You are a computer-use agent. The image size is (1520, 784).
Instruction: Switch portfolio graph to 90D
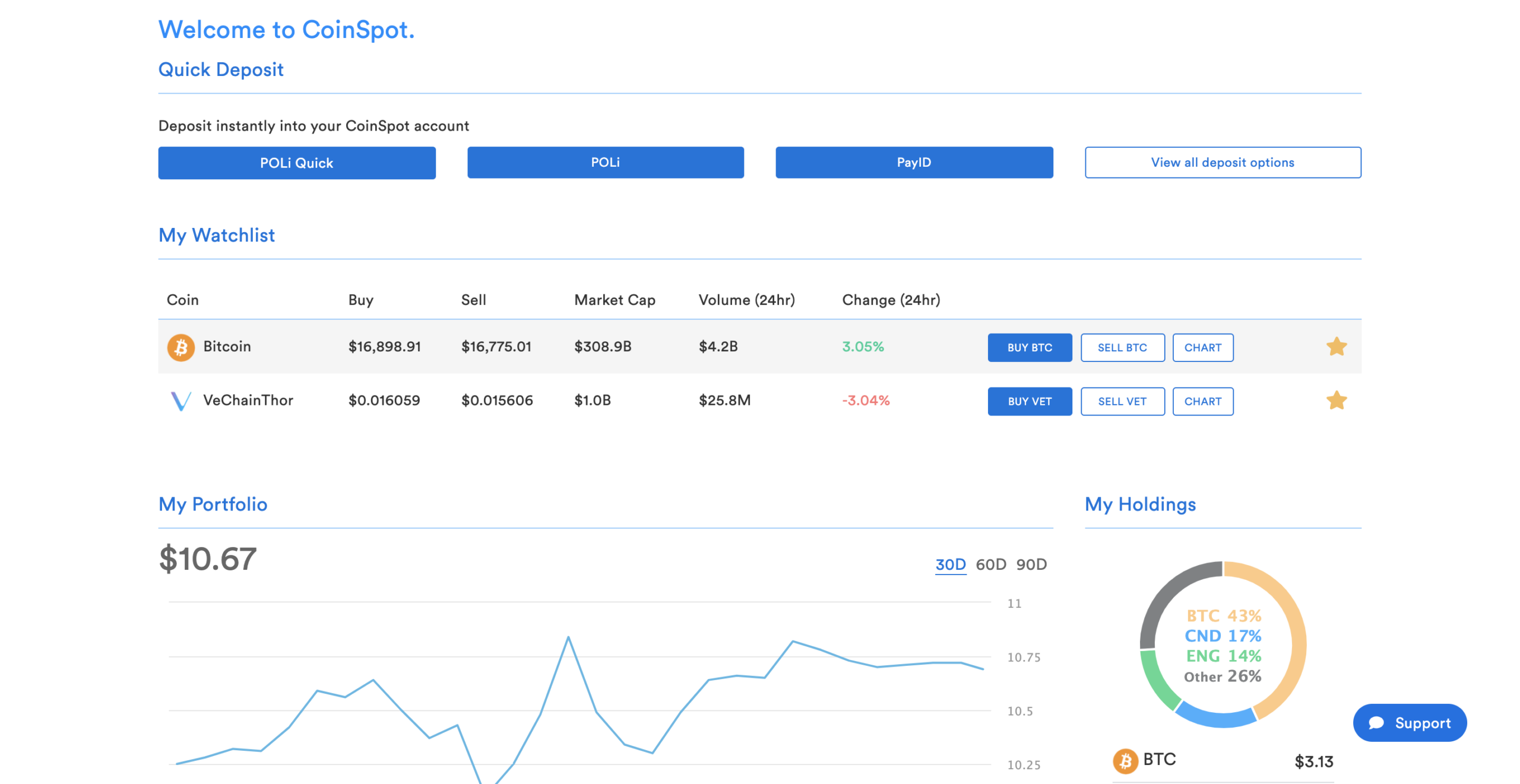click(1031, 564)
